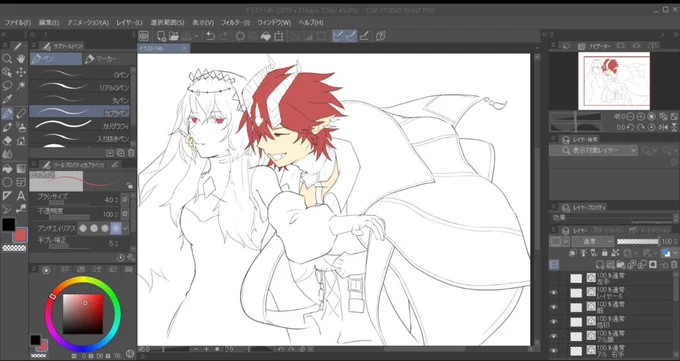Image resolution: width=680 pixels, height=361 pixels.
Task: Hide the アル 右手 layer
Action: click(x=553, y=351)
